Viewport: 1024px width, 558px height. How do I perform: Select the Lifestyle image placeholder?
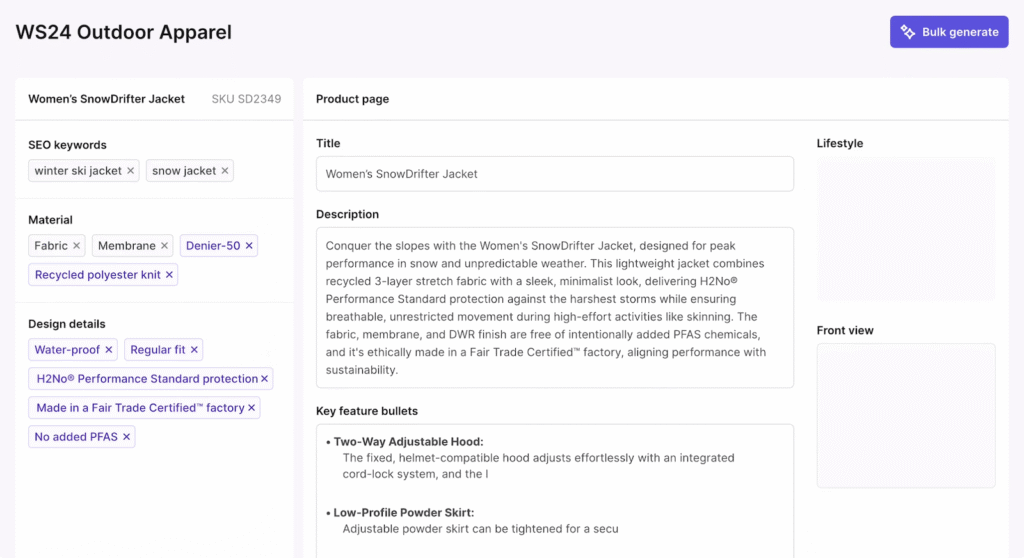coord(905,229)
